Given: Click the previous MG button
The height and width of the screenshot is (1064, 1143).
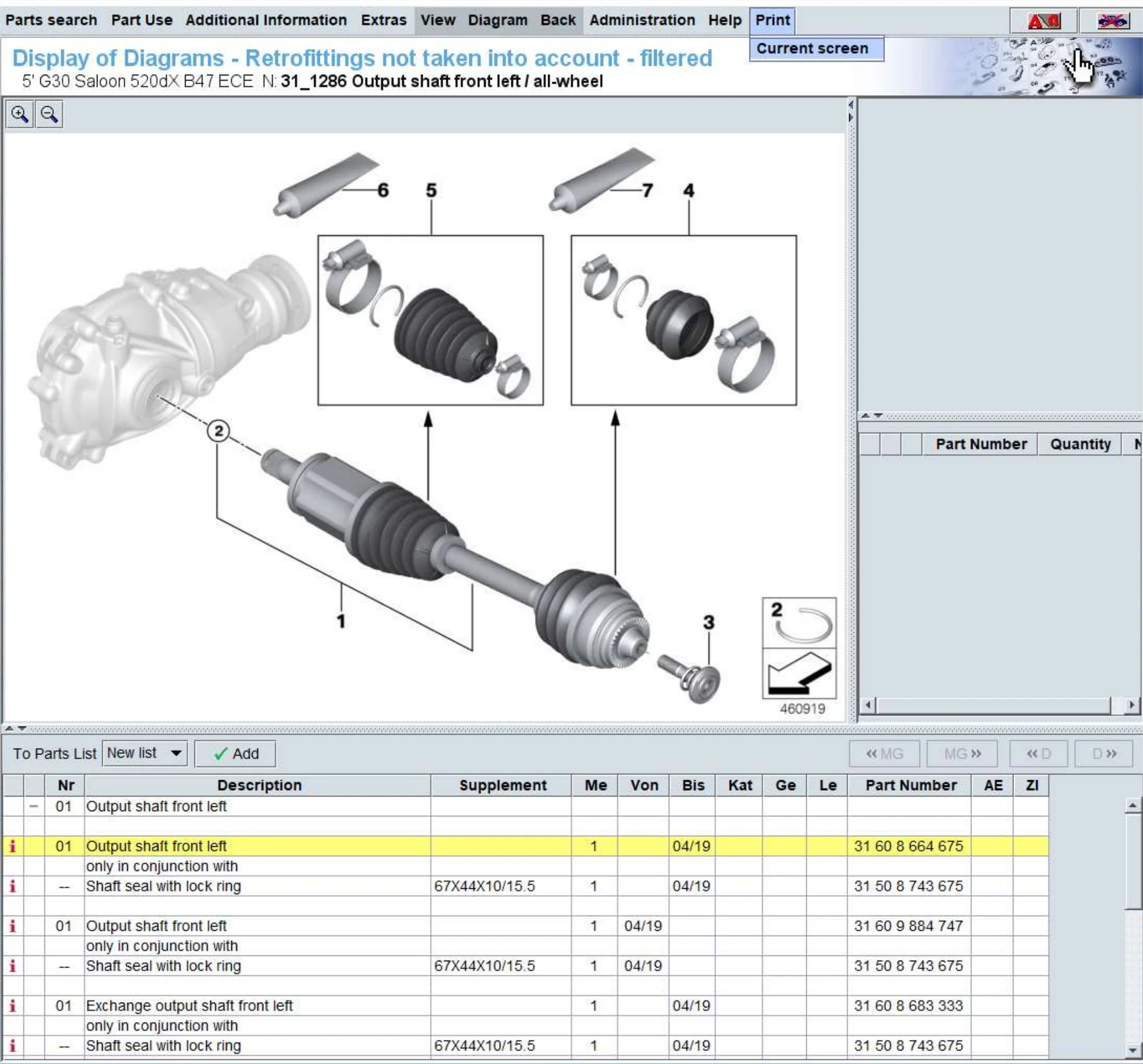Looking at the screenshot, I should [x=884, y=753].
